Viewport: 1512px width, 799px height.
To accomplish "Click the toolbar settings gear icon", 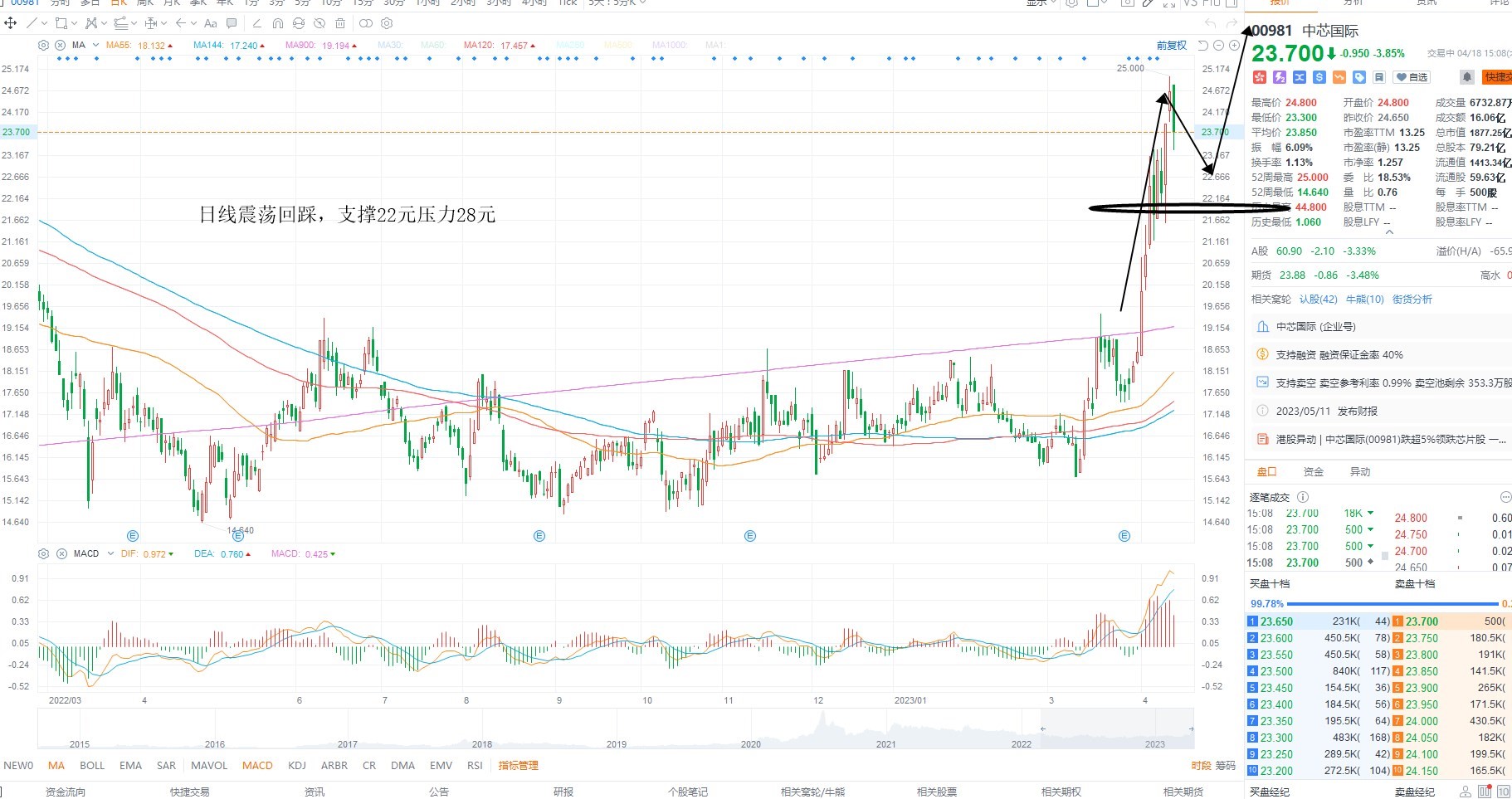I will coord(387,23).
